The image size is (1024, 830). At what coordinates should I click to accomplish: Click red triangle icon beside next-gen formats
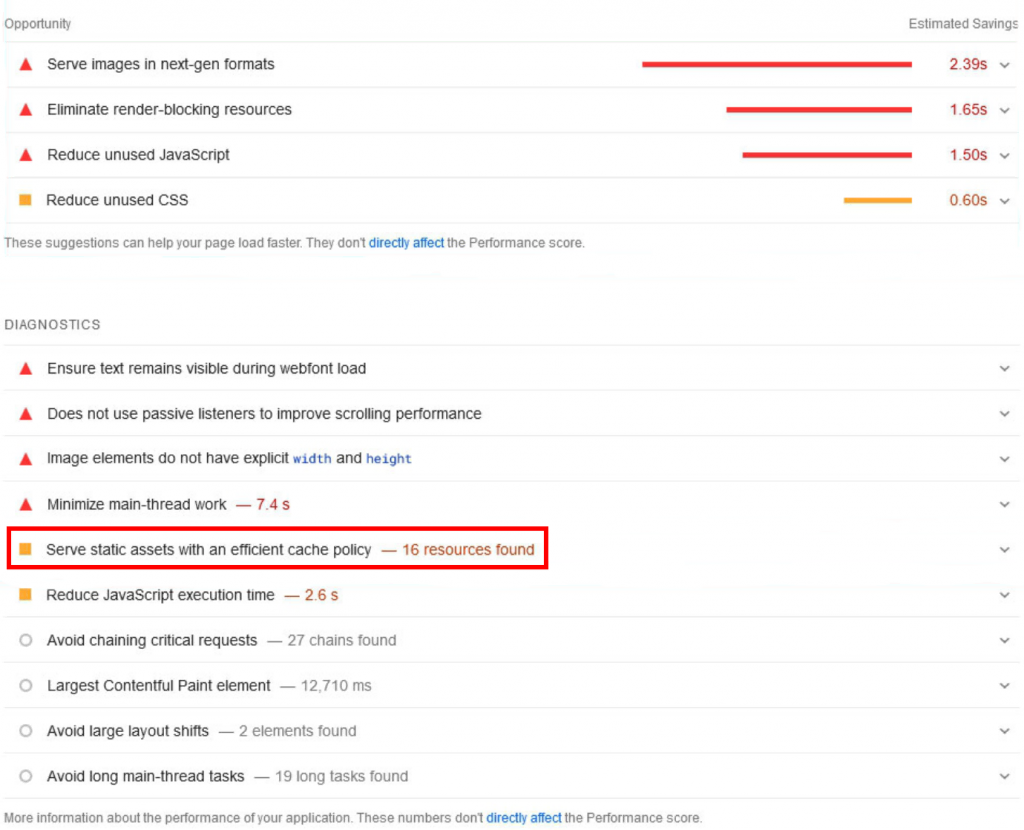[x=26, y=65]
